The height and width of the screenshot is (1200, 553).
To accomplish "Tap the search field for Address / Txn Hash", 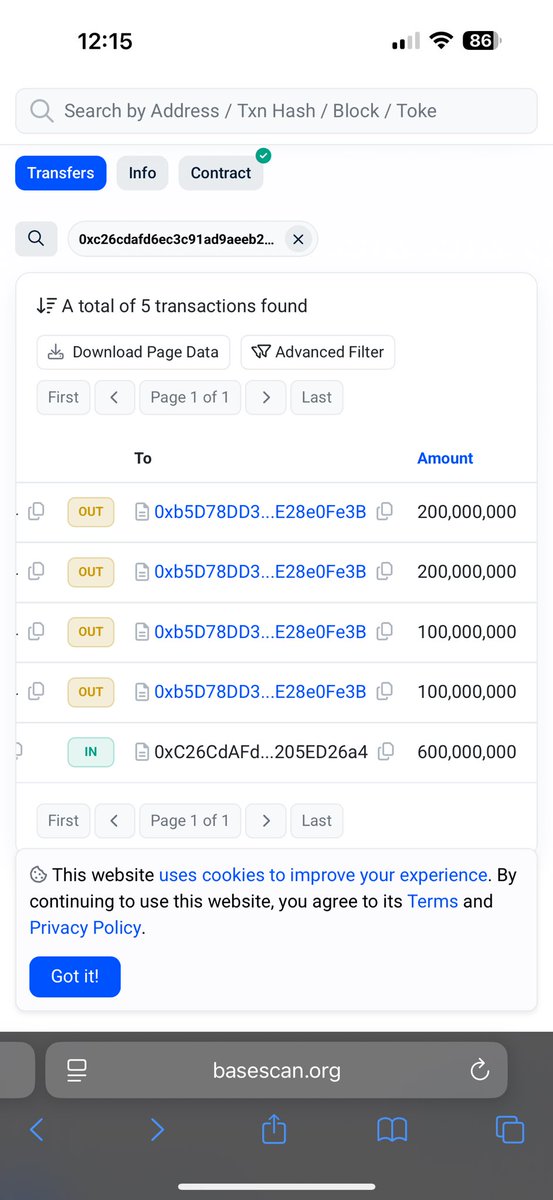I will click(276, 111).
